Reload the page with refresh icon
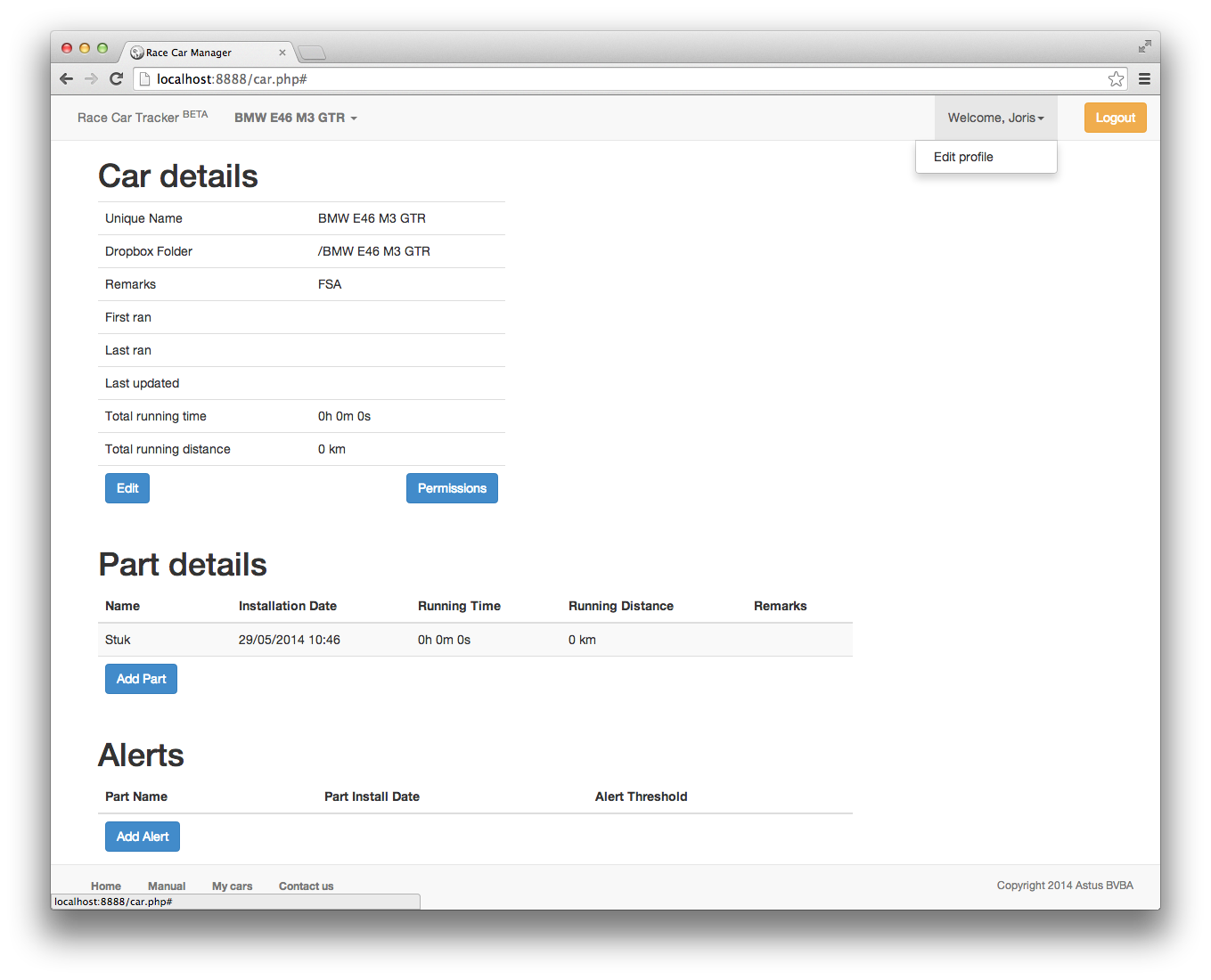 pyautogui.click(x=116, y=79)
